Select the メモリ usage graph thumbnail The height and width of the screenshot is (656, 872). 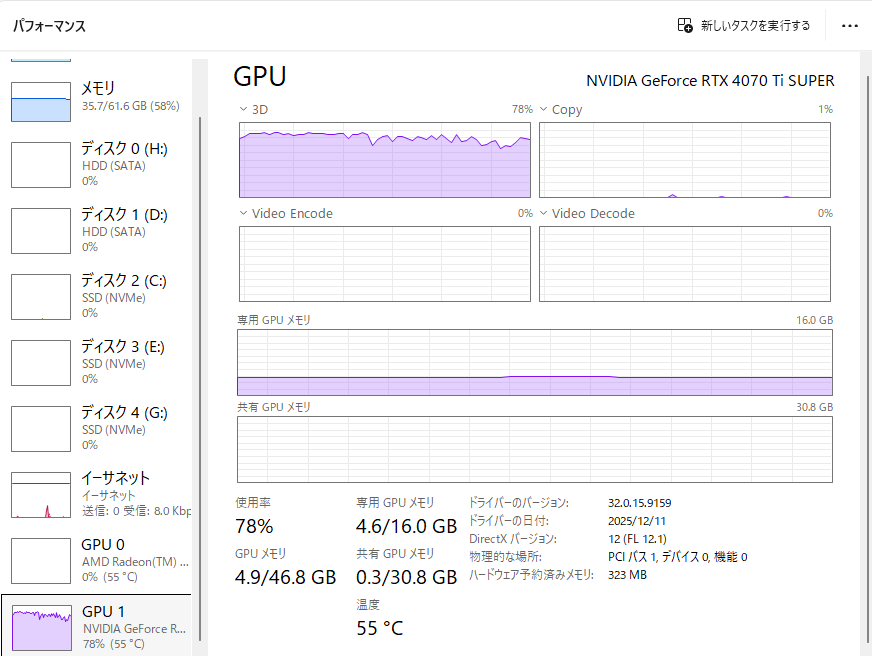pos(41,102)
